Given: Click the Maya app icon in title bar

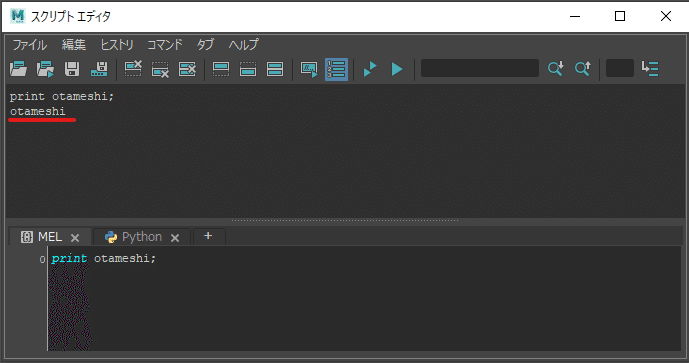Looking at the screenshot, I should pyautogui.click(x=18, y=16).
